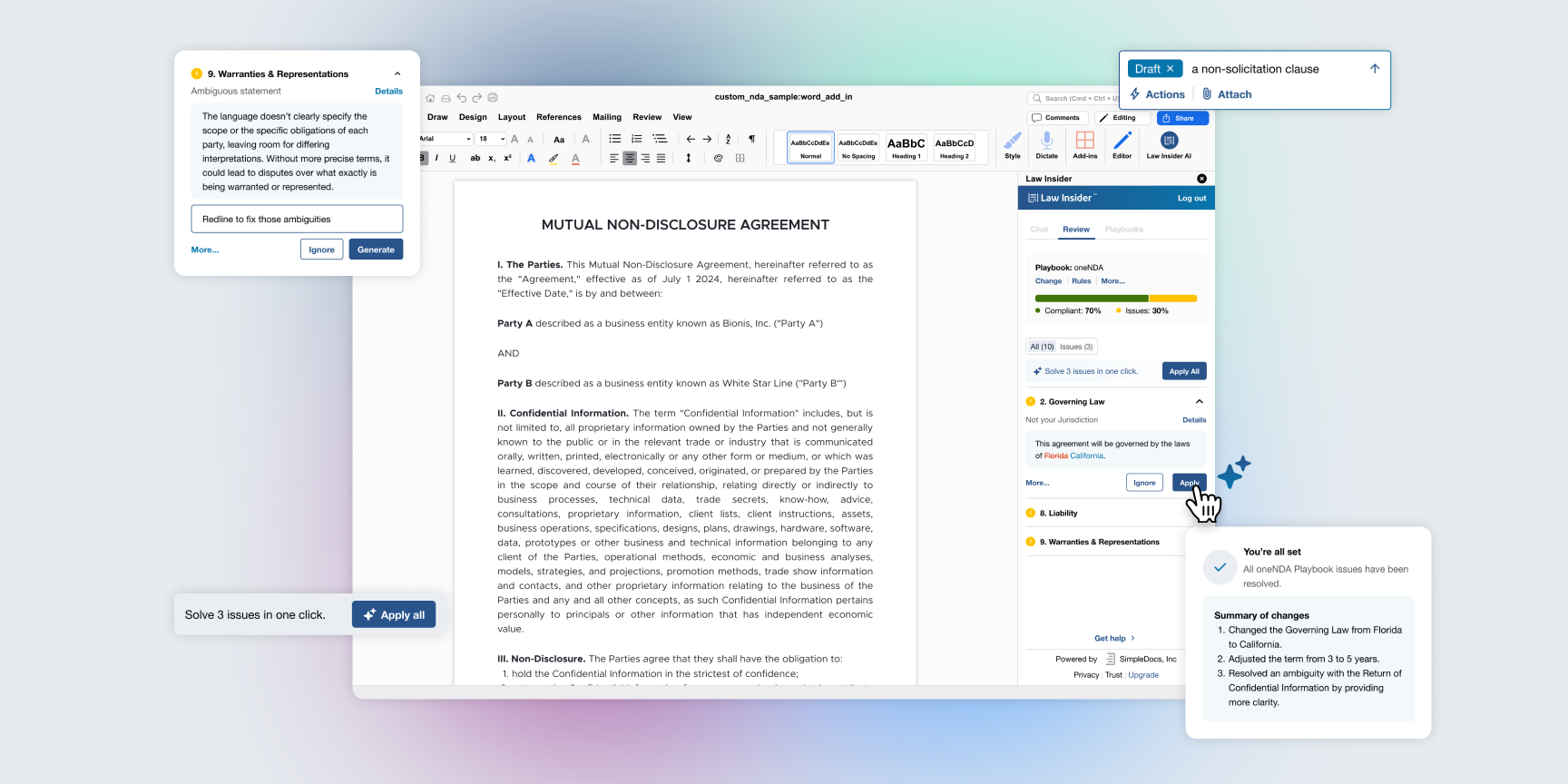Increase font size with large A icon

click(x=514, y=139)
